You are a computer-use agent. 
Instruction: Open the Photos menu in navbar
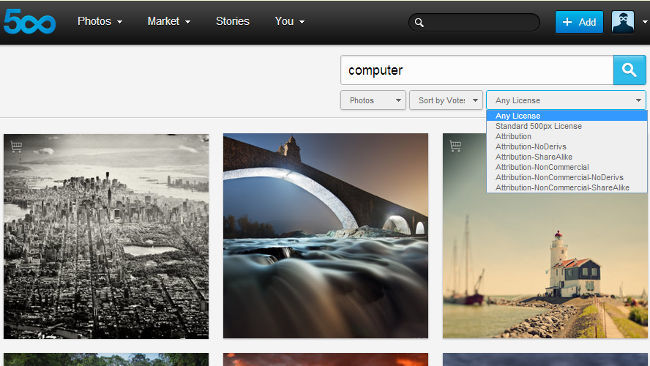(99, 21)
